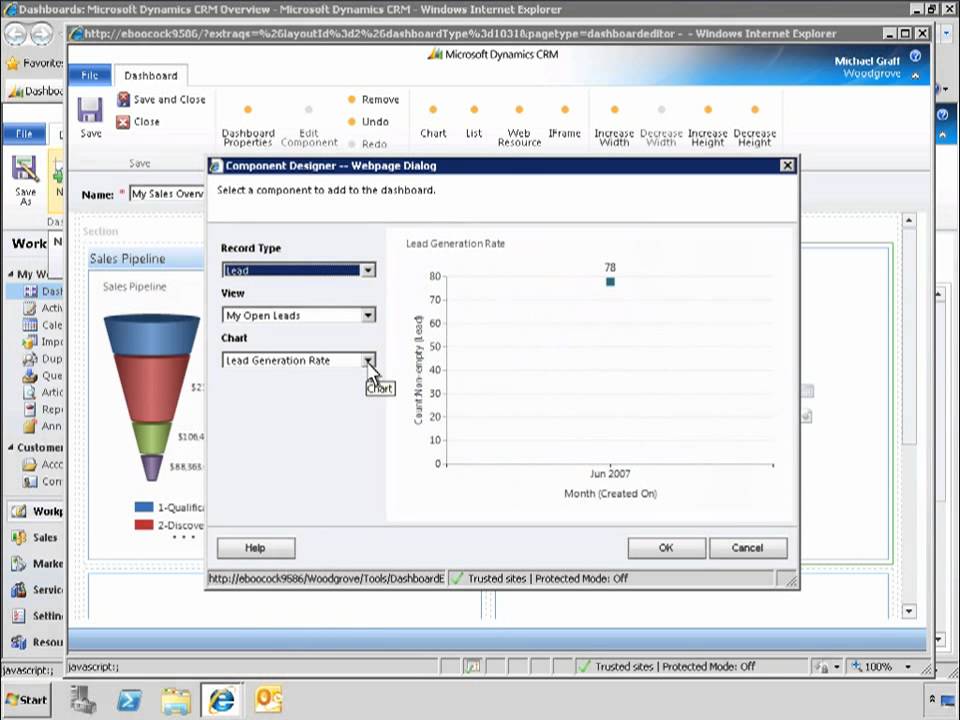The width and height of the screenshot is (960, 720).
Task: Open the File tab in dashboard editor
Action: pyautogui.click(x=89, y=75)
